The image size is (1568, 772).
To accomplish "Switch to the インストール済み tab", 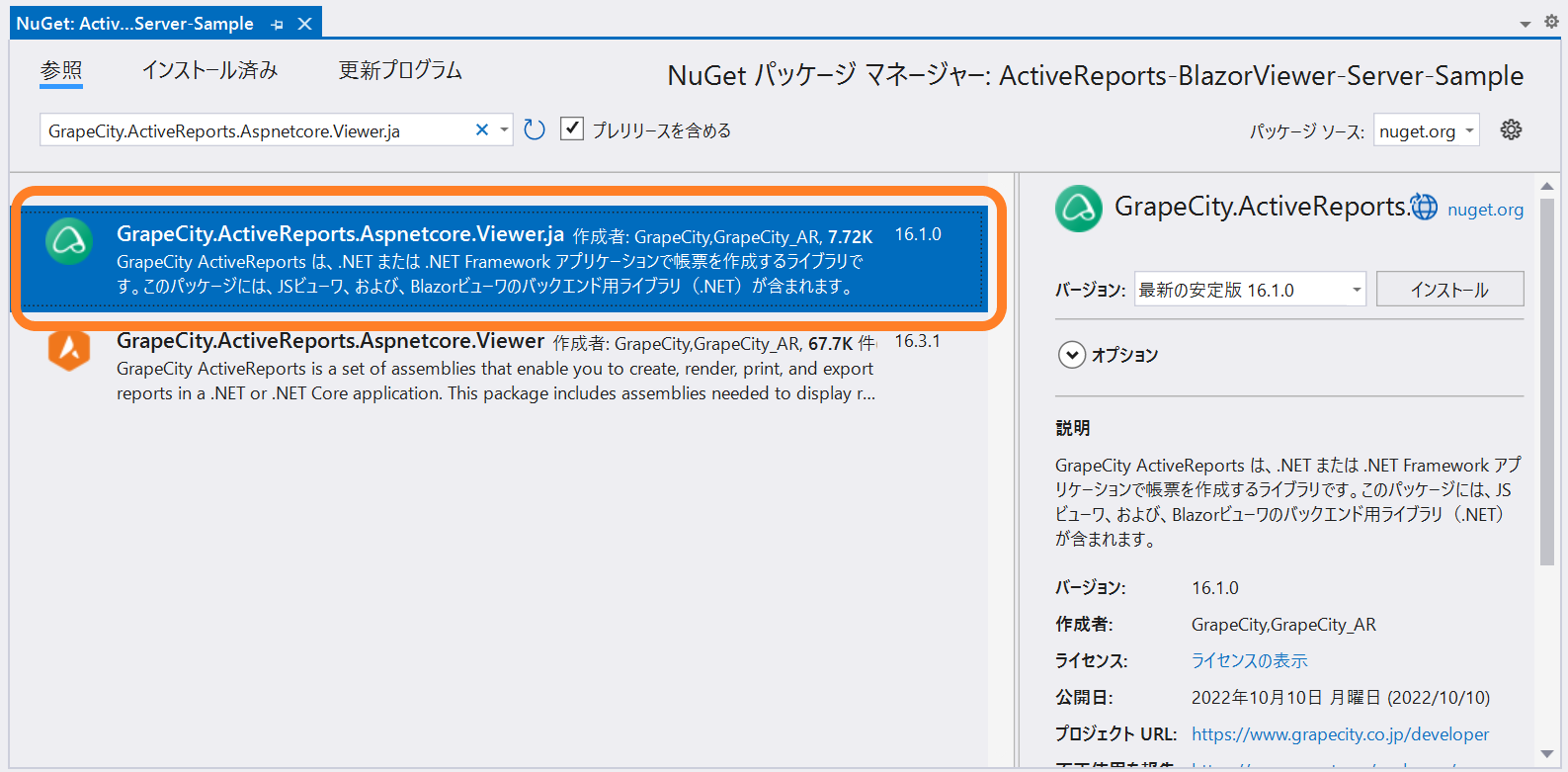I will (x=209, y=70).
